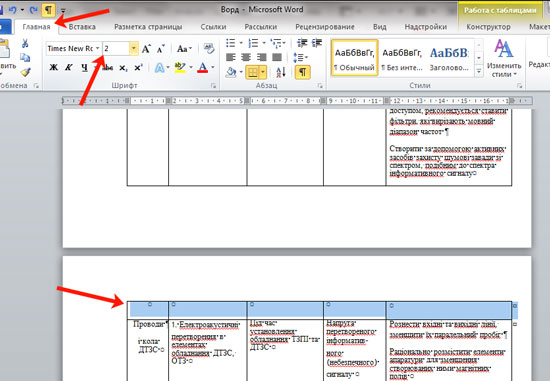Toggle bold (Ж) formatting
Viewport: 550px width, 381px height.
(53, 68)
